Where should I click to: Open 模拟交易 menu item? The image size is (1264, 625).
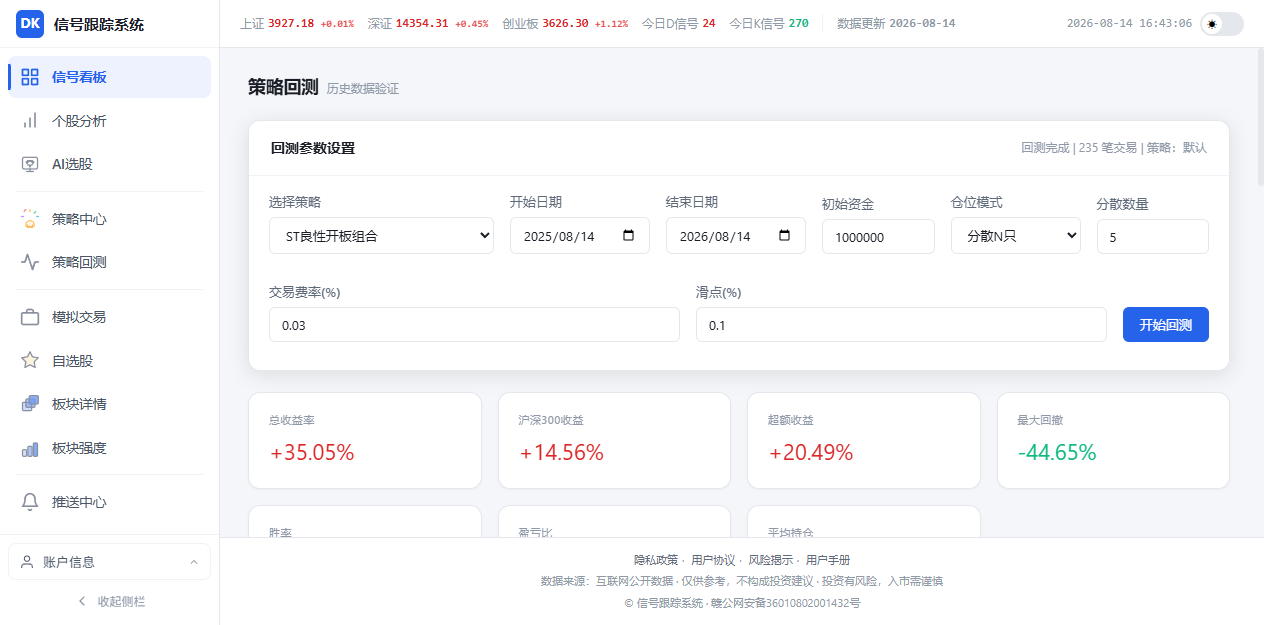point(109,317)
